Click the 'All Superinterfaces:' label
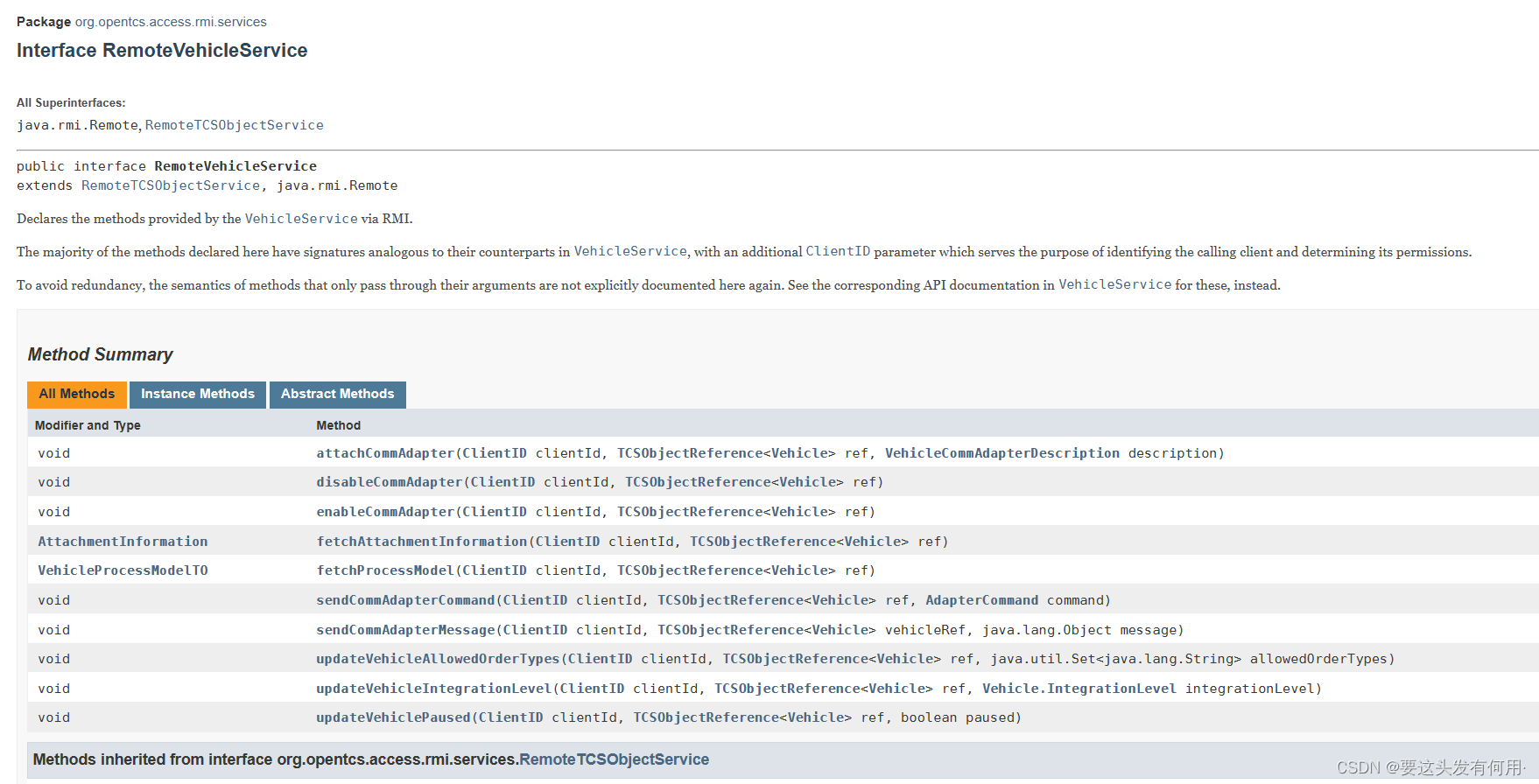This screenshot has width=1539, height=784. (71, 103)
